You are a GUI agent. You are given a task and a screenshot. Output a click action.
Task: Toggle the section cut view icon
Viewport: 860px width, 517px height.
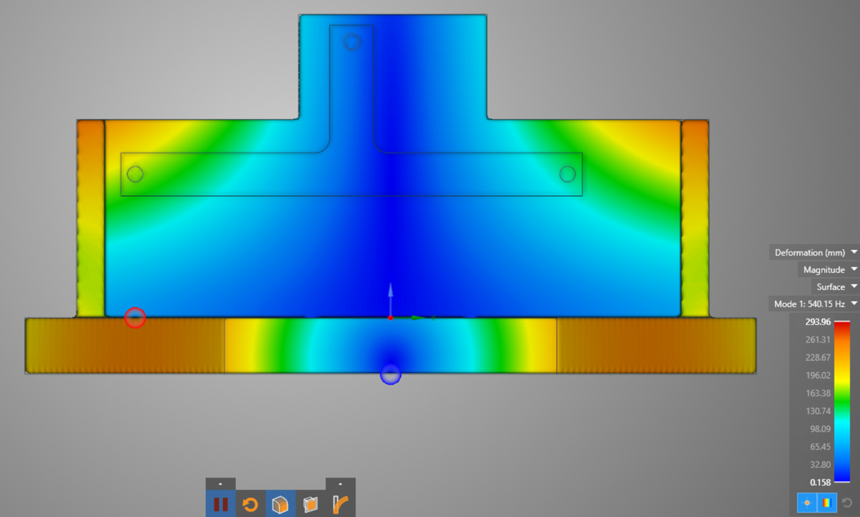pos(310,504)
